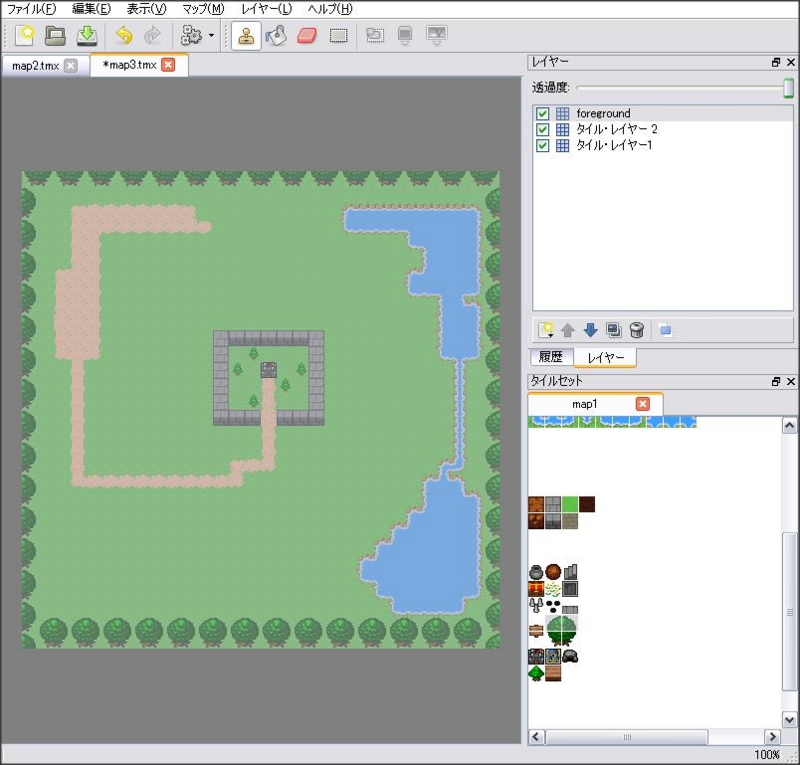Open the マップ(M) menu
Viewport: 800px width, 765px height.
[203, 9]
